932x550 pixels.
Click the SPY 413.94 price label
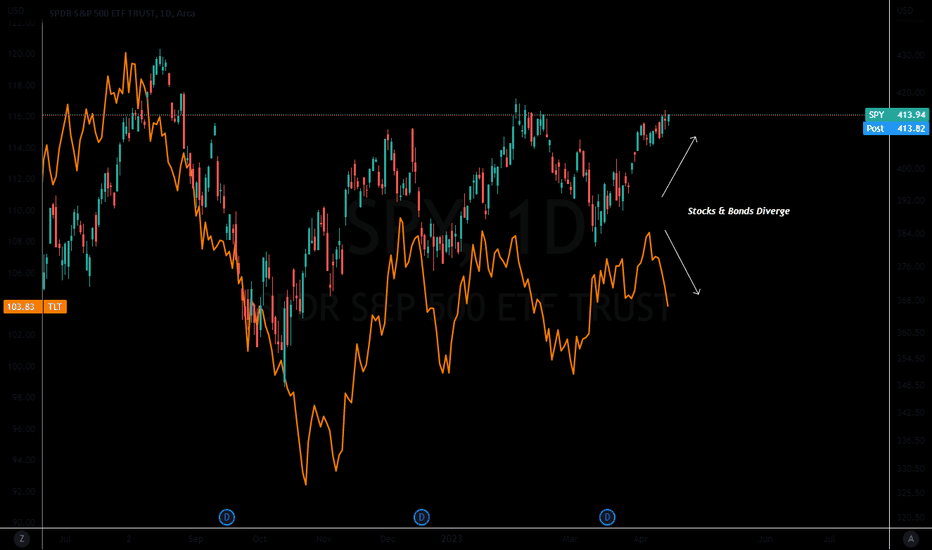tap(896, 115)
